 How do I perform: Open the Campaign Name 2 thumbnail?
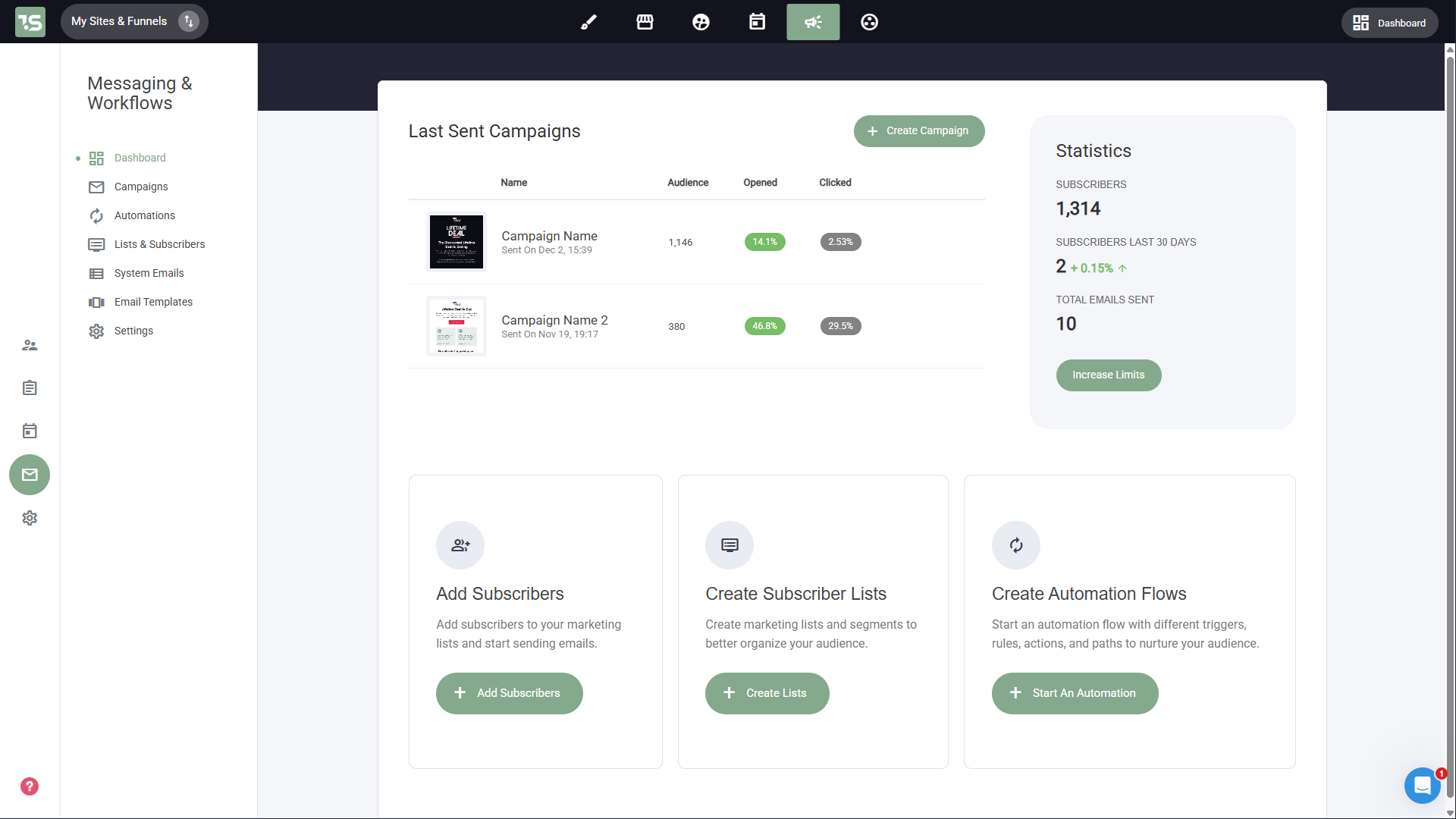pos(457,326)
